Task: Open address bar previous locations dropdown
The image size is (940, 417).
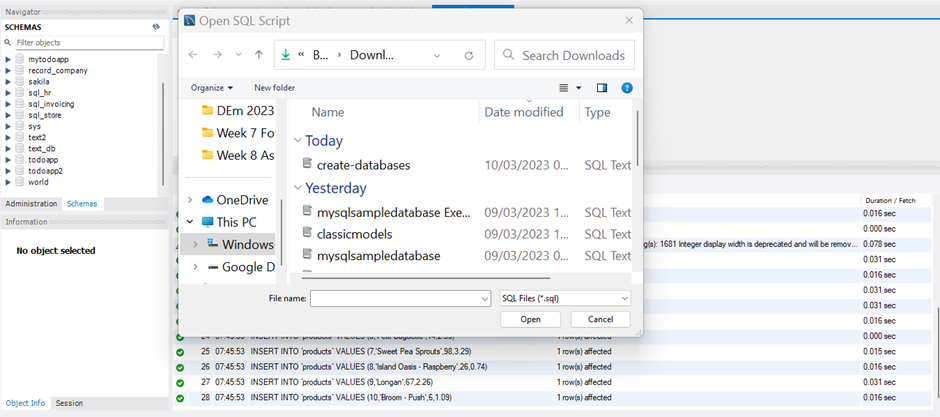Action: [x=437, y=55]
